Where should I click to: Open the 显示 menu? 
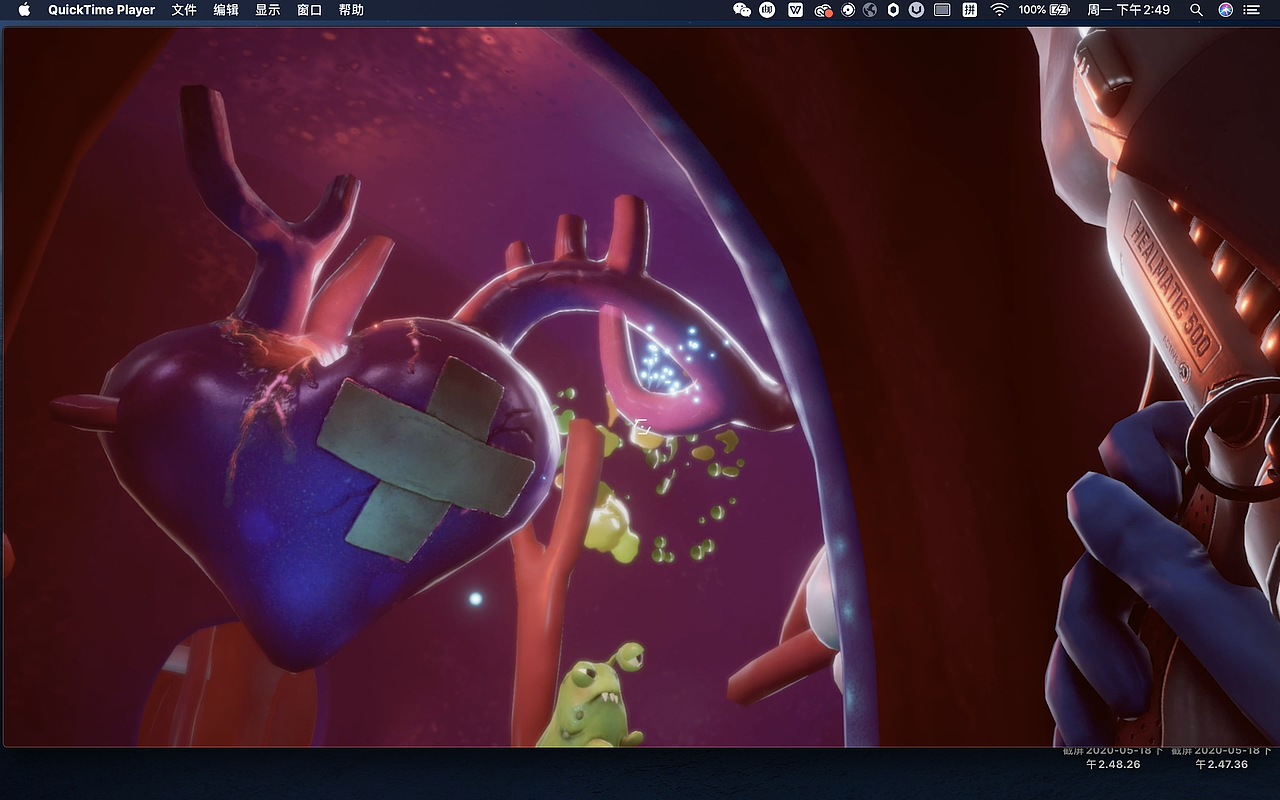point(268,10)
